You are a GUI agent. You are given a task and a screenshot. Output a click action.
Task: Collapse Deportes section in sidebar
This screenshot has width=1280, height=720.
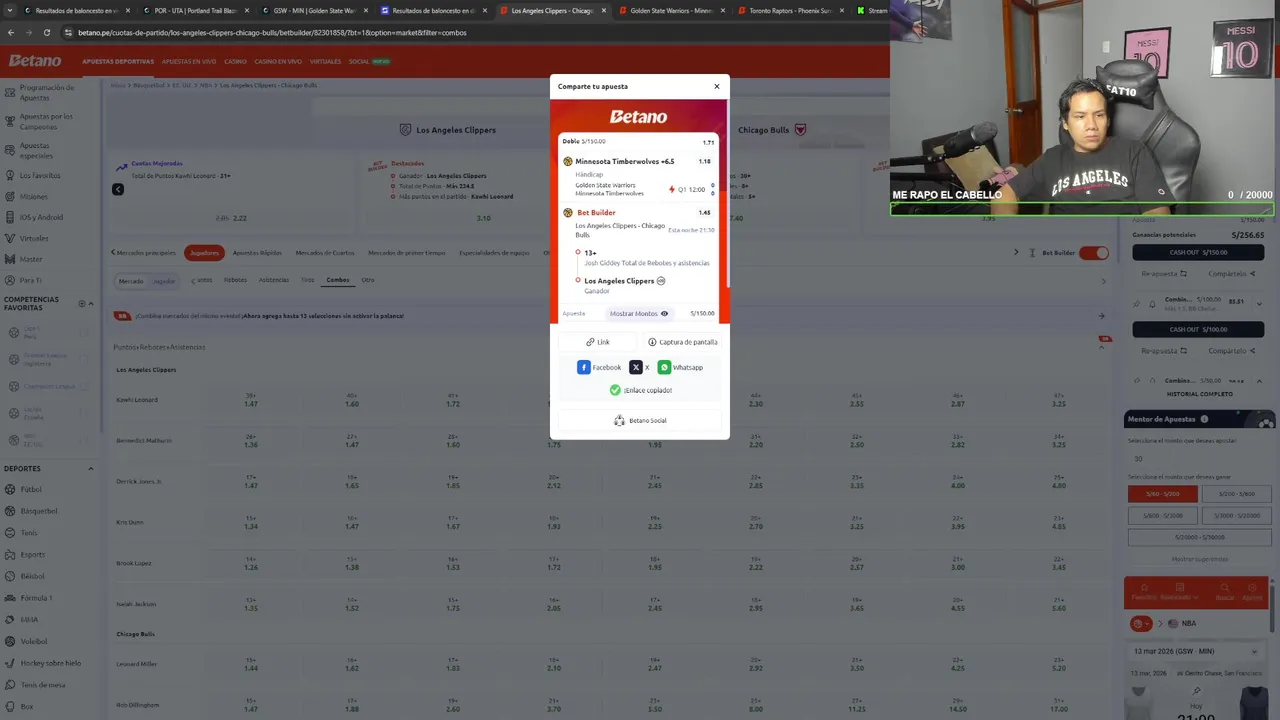90,468
